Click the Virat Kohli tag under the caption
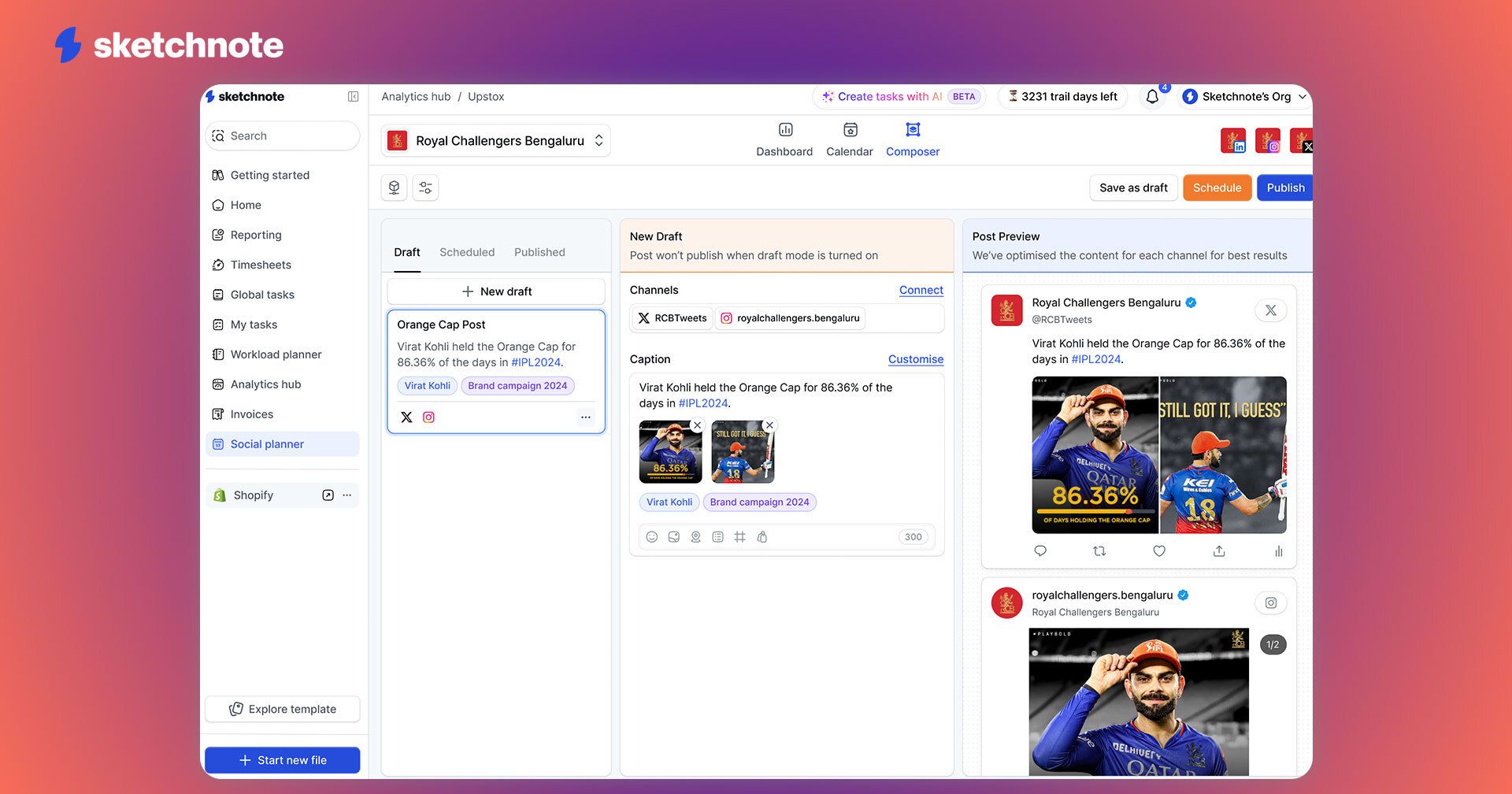This screenshot has width=1512, height=794. pos(669,502)
